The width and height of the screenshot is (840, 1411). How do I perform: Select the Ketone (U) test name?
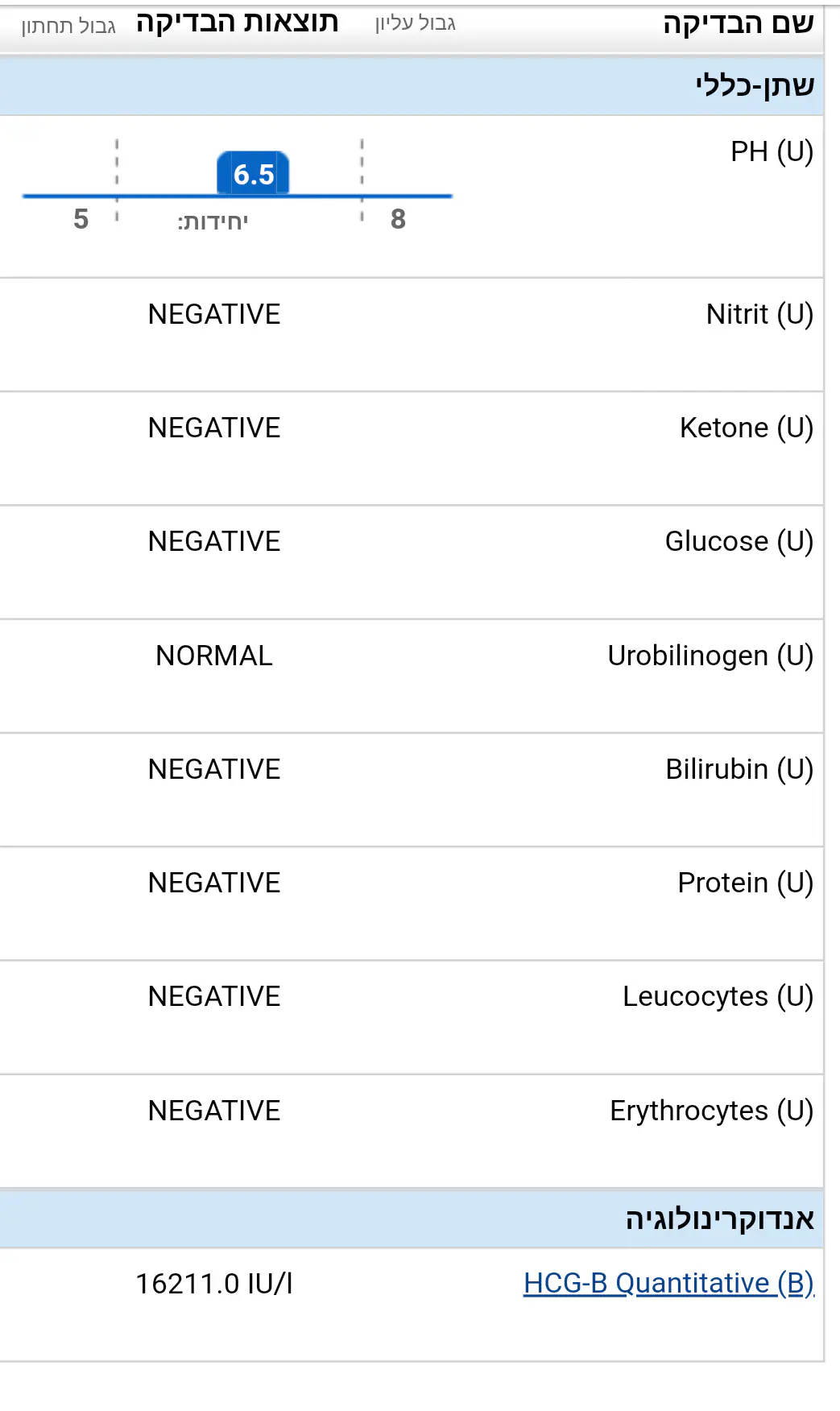[x=747, y=428]
